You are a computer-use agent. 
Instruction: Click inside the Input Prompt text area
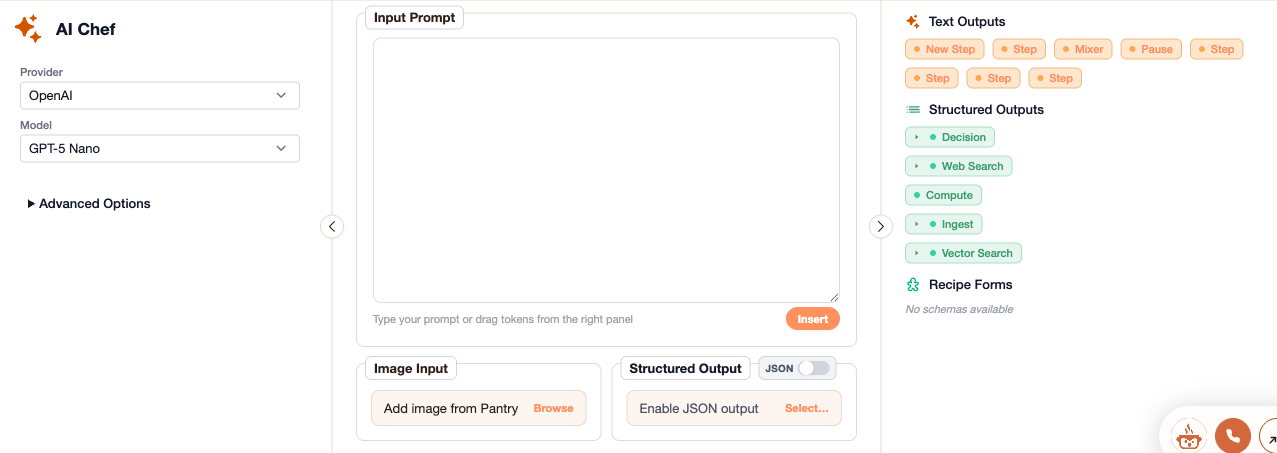(606, 170)
